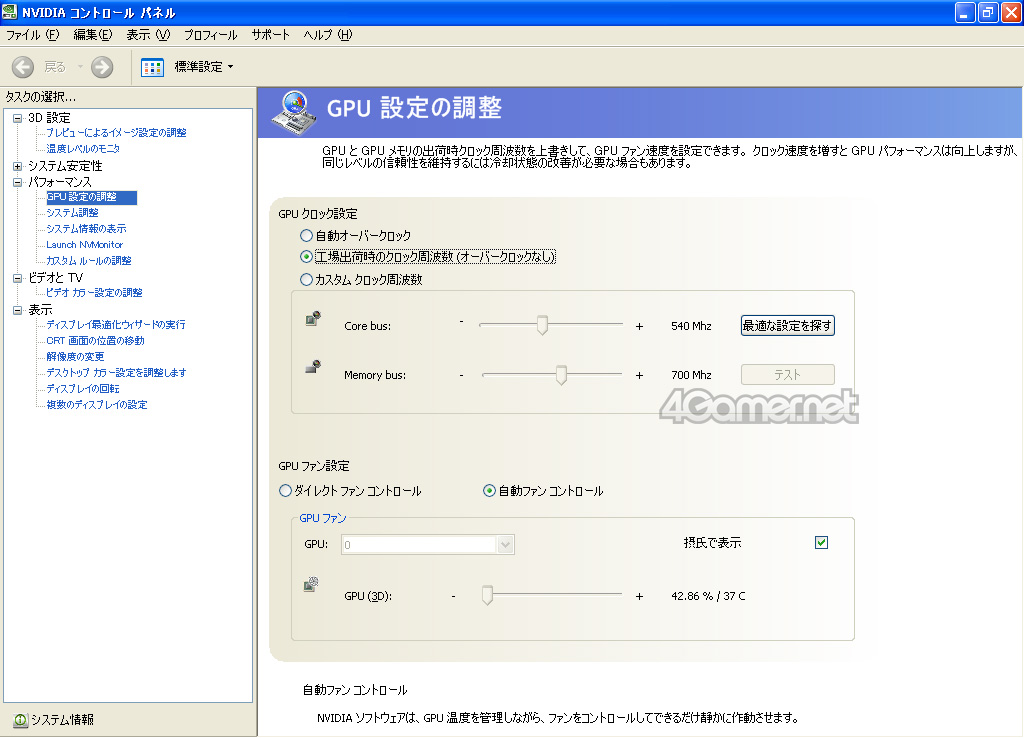Open カスタム ルールの調整 tree item
Viewport: 1024px width, 738px height.
click(x=89, y=261)
